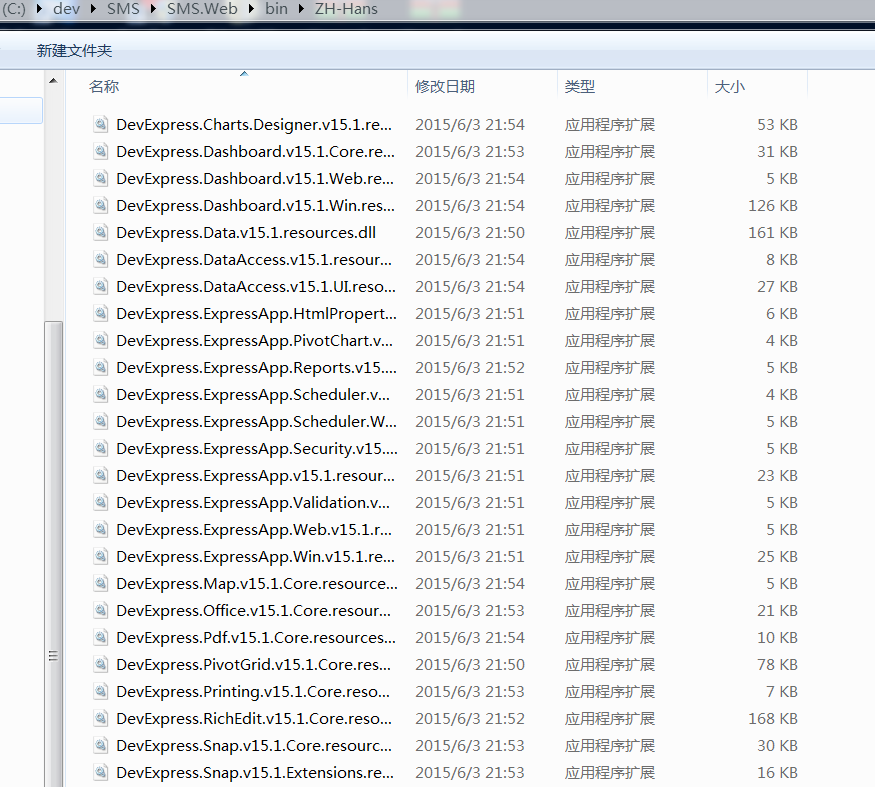Click the ExpressApp.Security file icon
This screenshot has width=875, height=787.
point(100,448)
